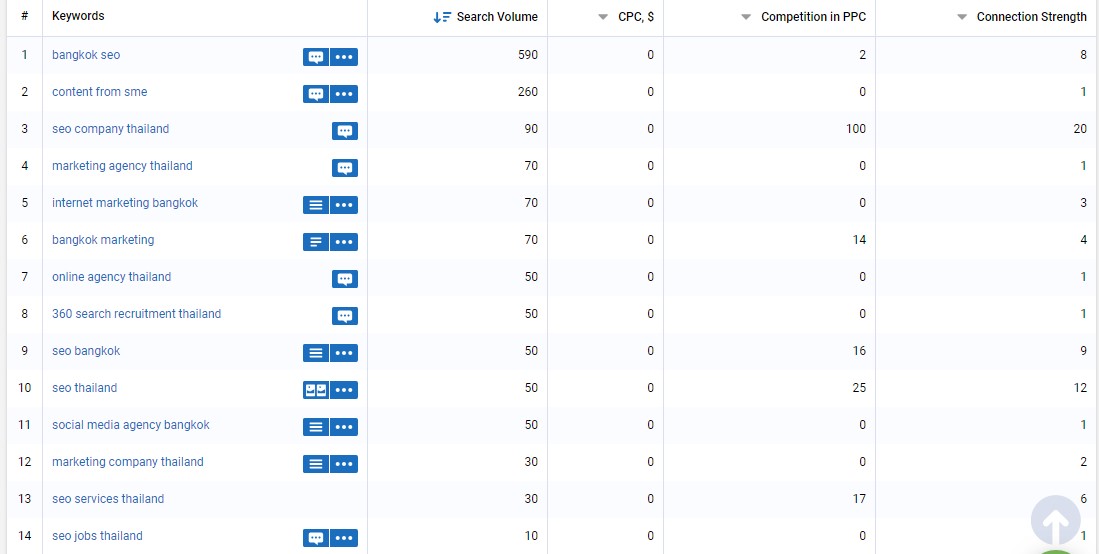Open the seo jobs thailand keyword link
This screenshot has width=1099, height=554.
pos(97,536)
